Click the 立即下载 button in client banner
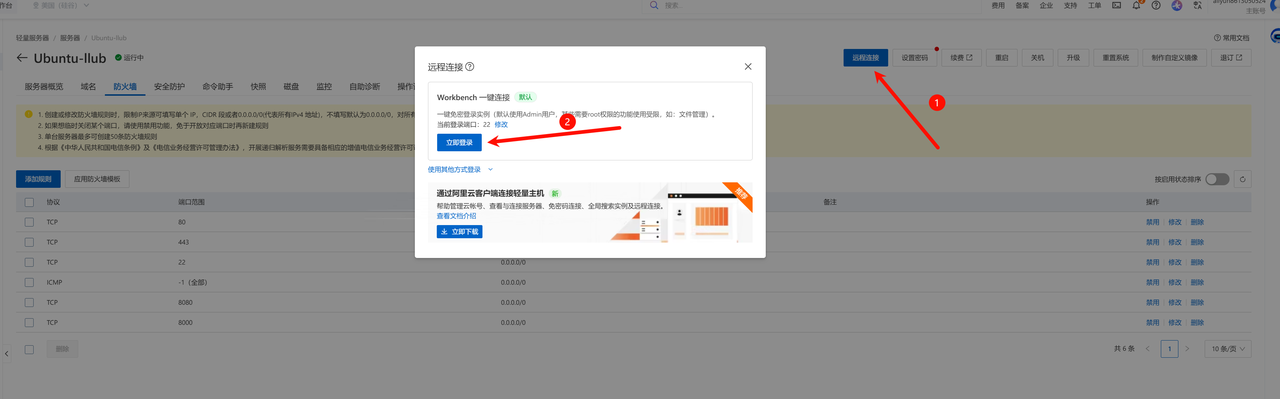 (459, 231)
